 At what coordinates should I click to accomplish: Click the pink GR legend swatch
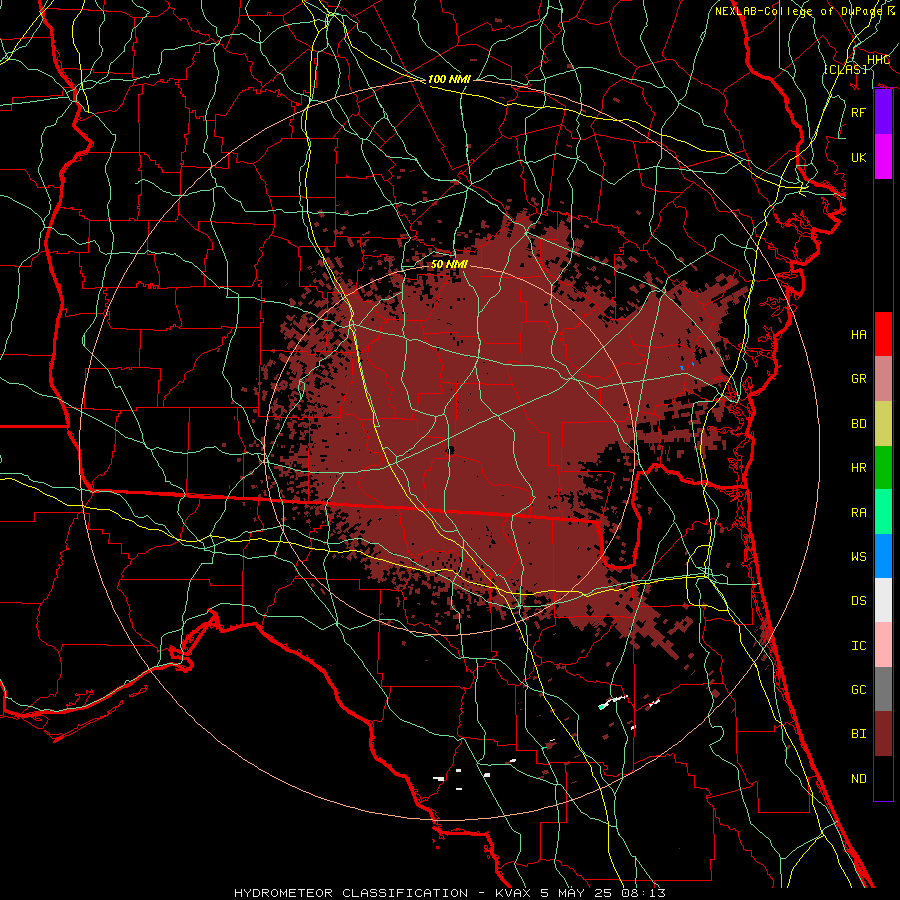883,378
